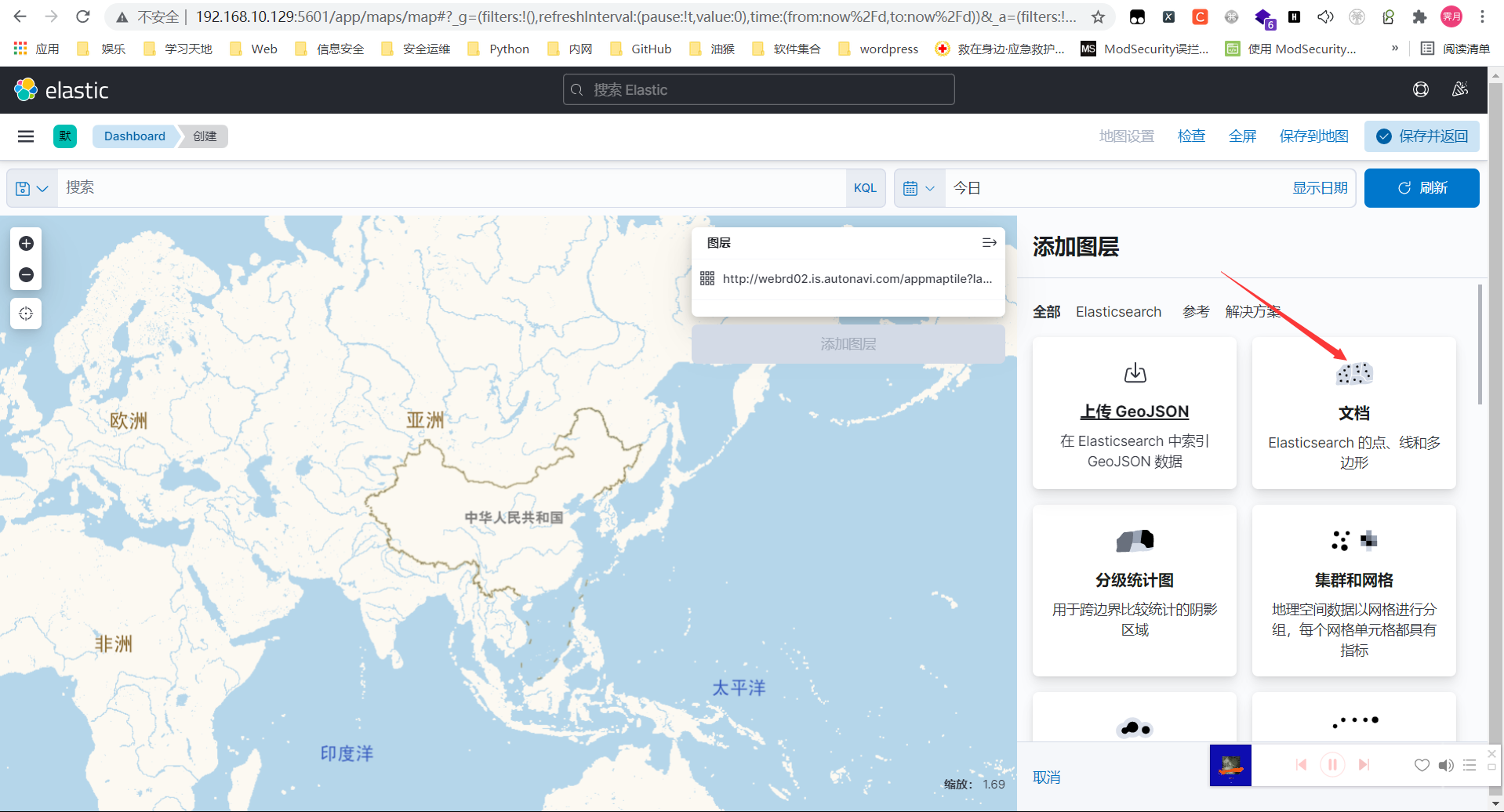Expand the hidden bookmarks overflow chevron
Screen dimensions: 1504x812
coord(1394,49)
